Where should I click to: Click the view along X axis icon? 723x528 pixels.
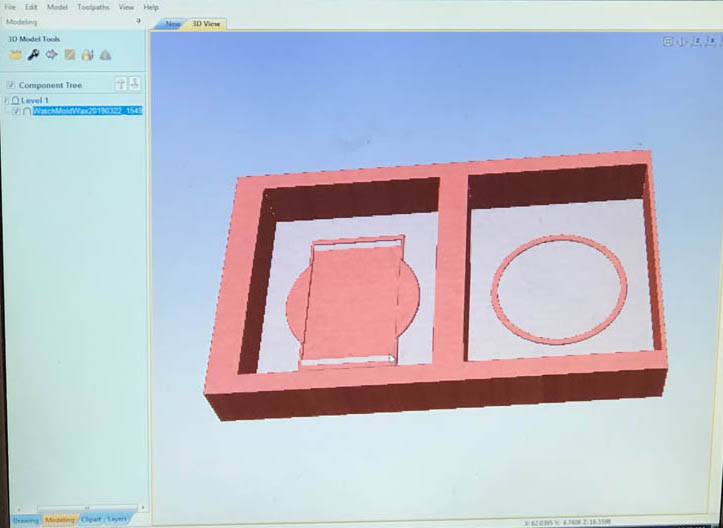(711, 41)
